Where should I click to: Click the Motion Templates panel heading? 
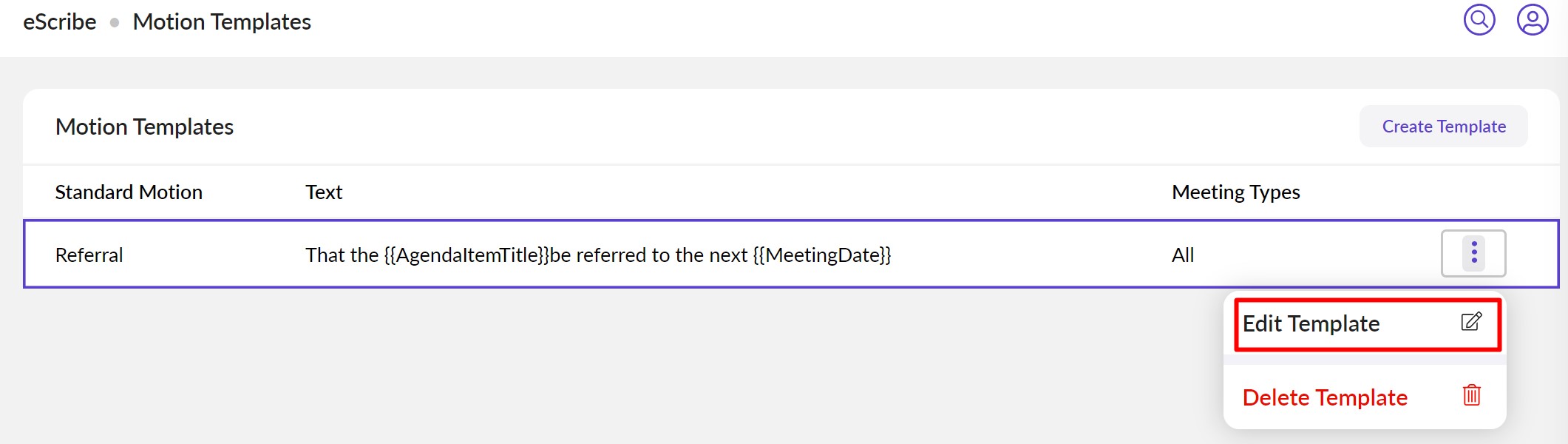pyautogui.click(x=144, y=127)
